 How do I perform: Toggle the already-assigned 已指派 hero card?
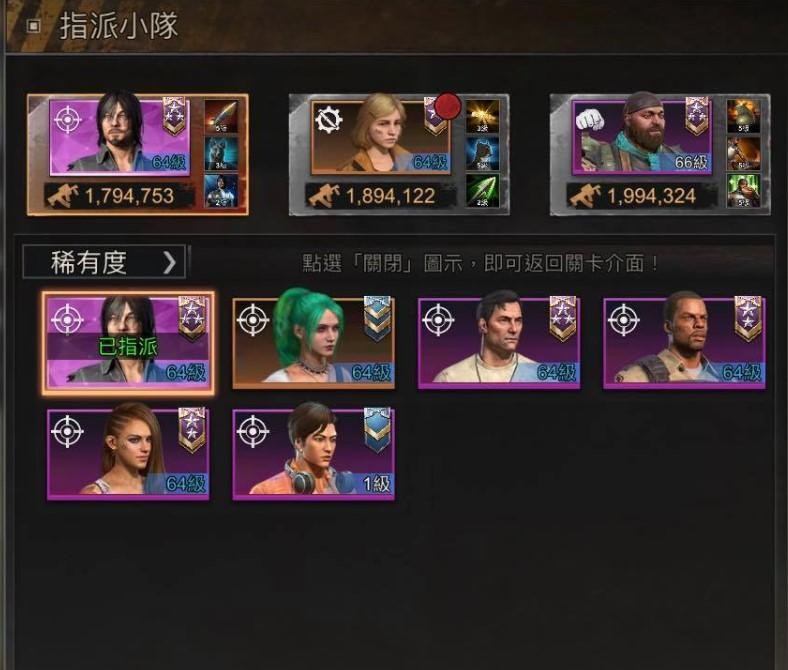(x=128, y=343)
